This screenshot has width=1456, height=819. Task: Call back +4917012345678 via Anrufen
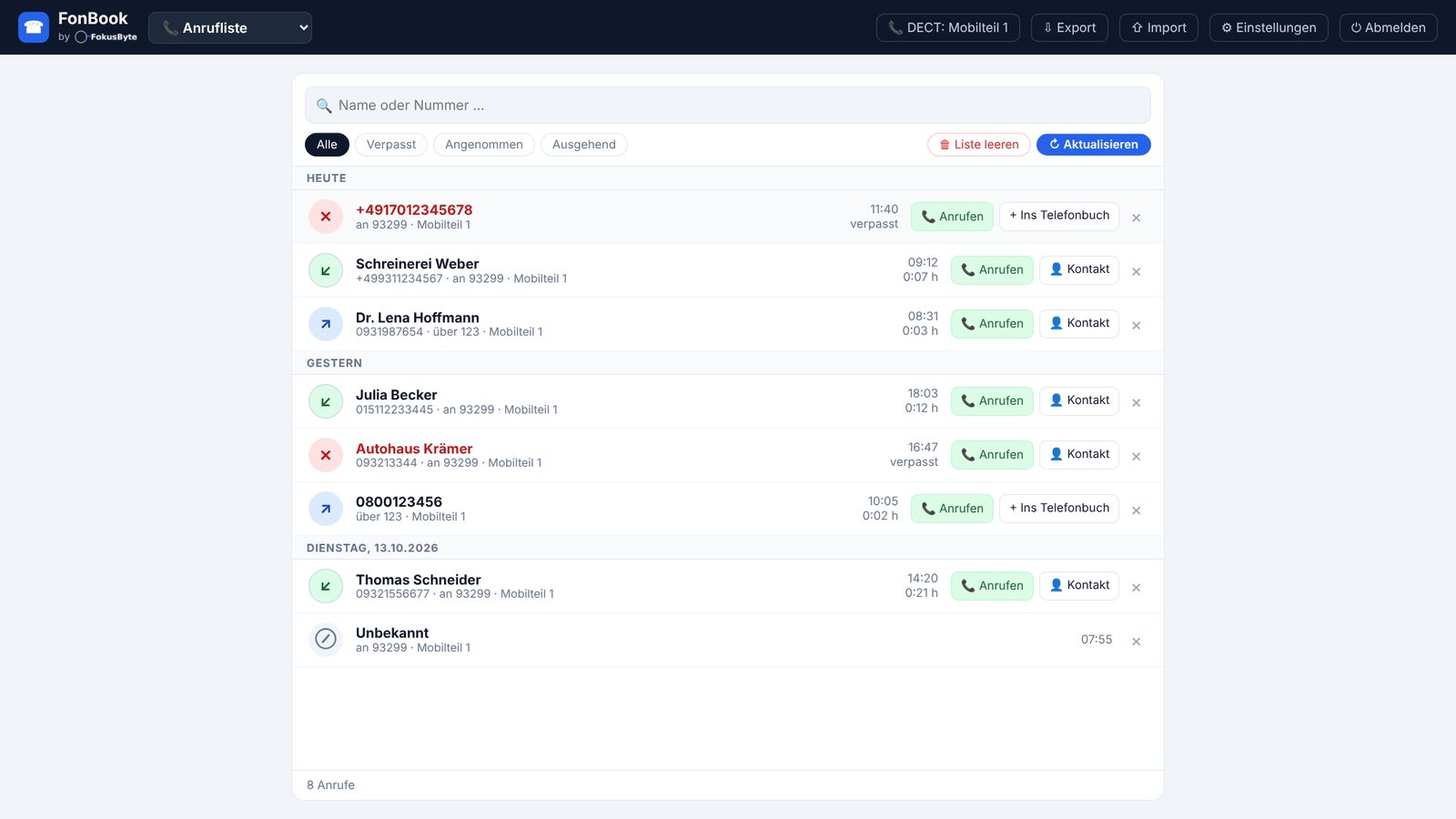click(952, 217)
